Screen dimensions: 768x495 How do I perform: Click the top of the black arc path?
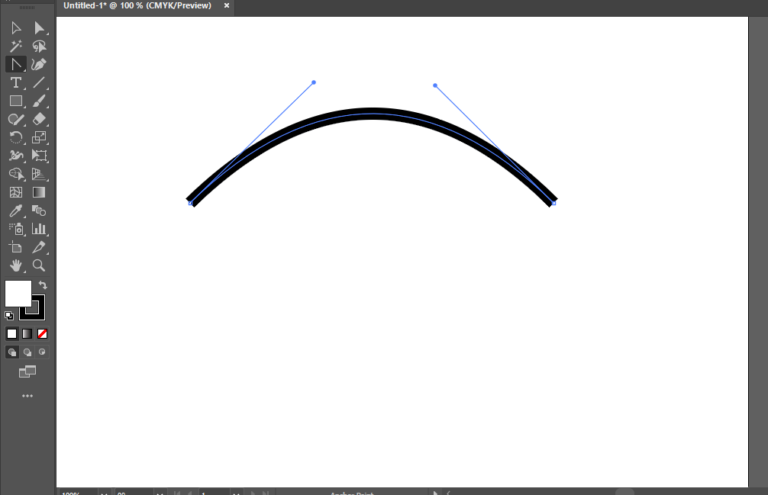(372, 114)
